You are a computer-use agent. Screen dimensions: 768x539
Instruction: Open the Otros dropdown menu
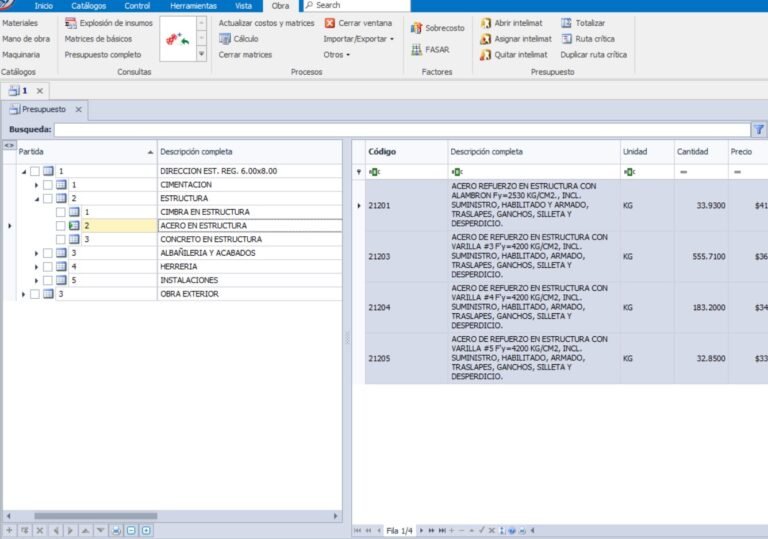(336, 54)
